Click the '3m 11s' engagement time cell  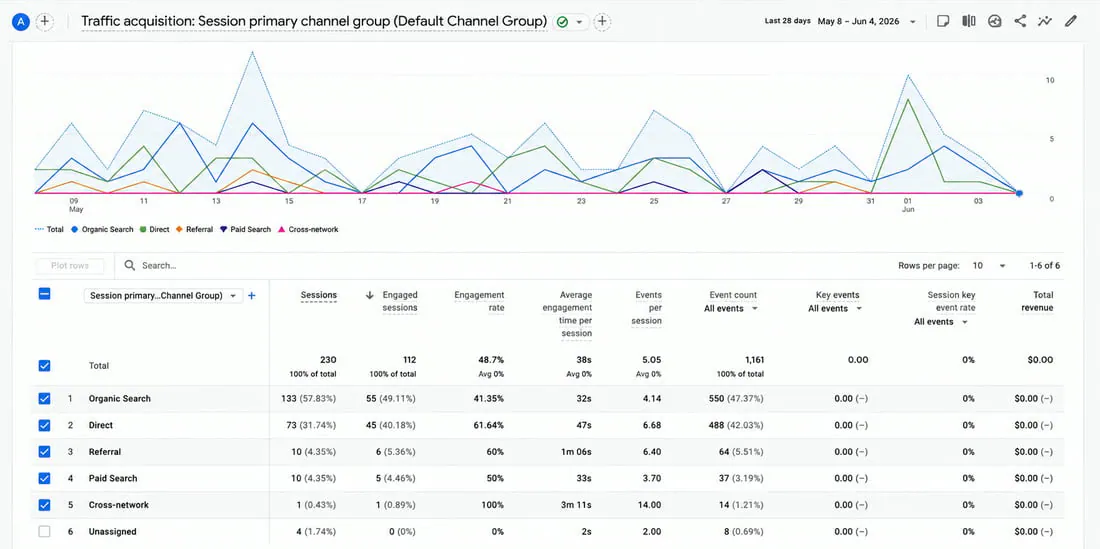click(577, 505)
